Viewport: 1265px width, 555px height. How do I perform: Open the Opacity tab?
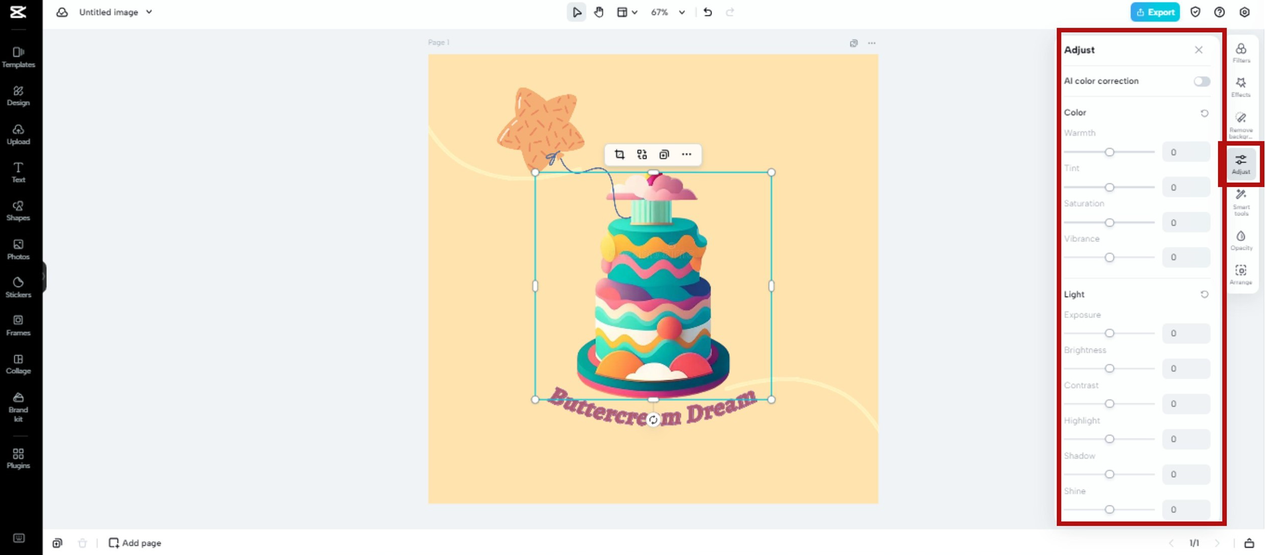[1241, 240]
